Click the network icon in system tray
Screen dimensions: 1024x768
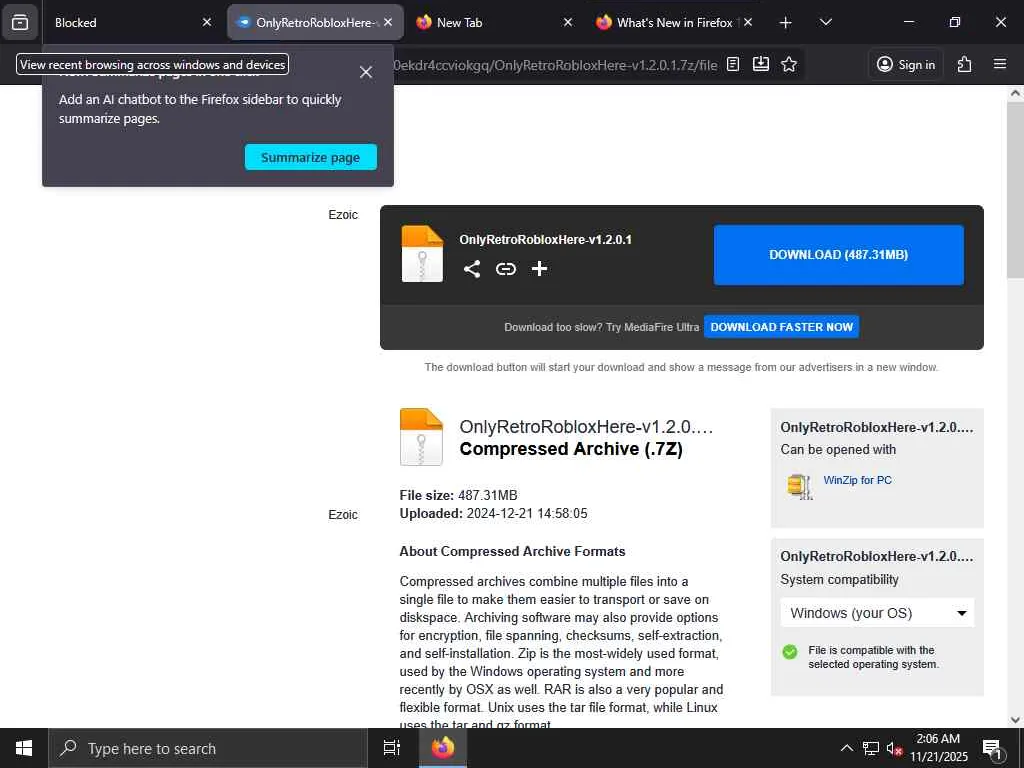coord(871,748)
